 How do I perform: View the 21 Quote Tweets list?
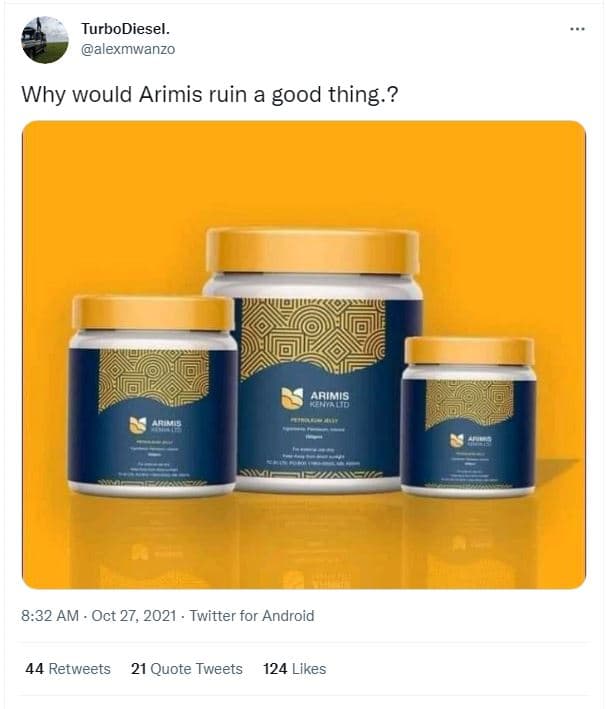tap(187, 669)
